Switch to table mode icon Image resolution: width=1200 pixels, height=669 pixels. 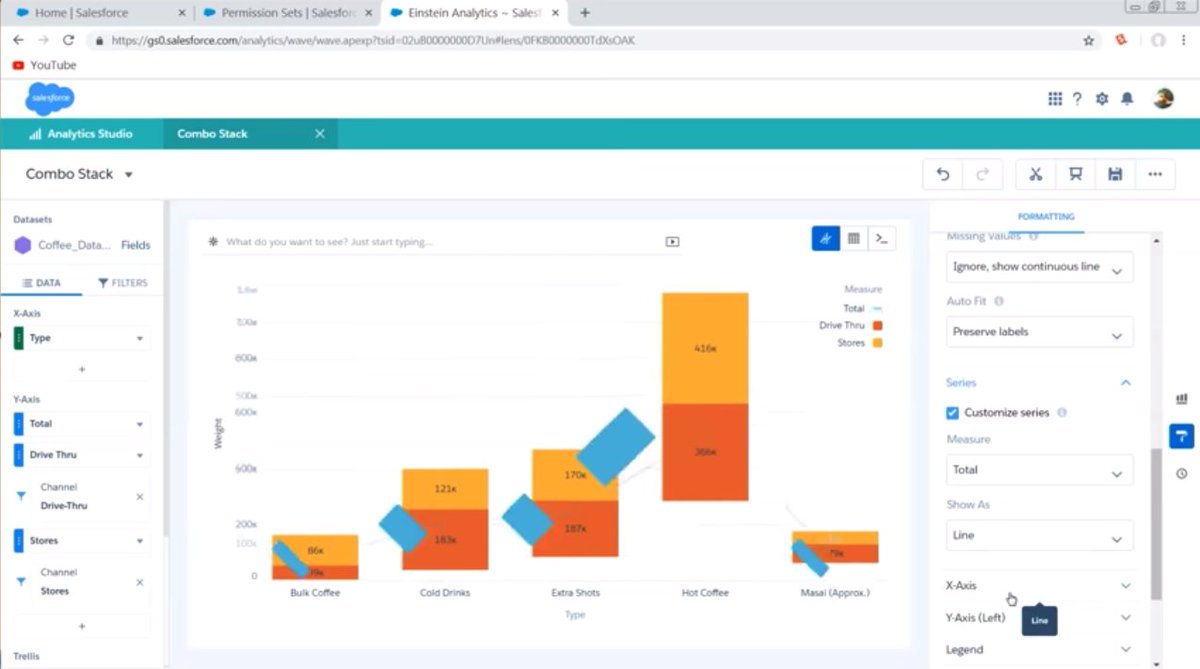[x=853, y=238]
